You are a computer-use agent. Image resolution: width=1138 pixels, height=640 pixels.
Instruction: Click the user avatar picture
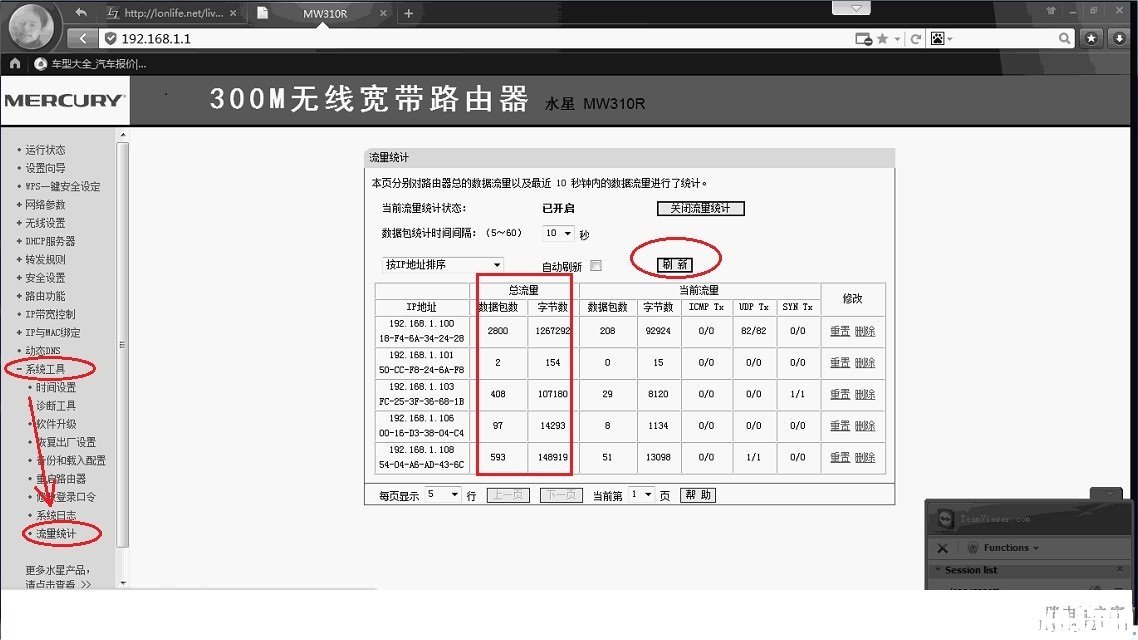30,27
